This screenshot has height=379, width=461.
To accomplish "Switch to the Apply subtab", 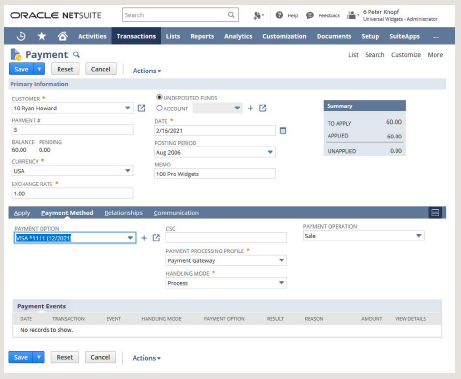I will pos(22,213).
